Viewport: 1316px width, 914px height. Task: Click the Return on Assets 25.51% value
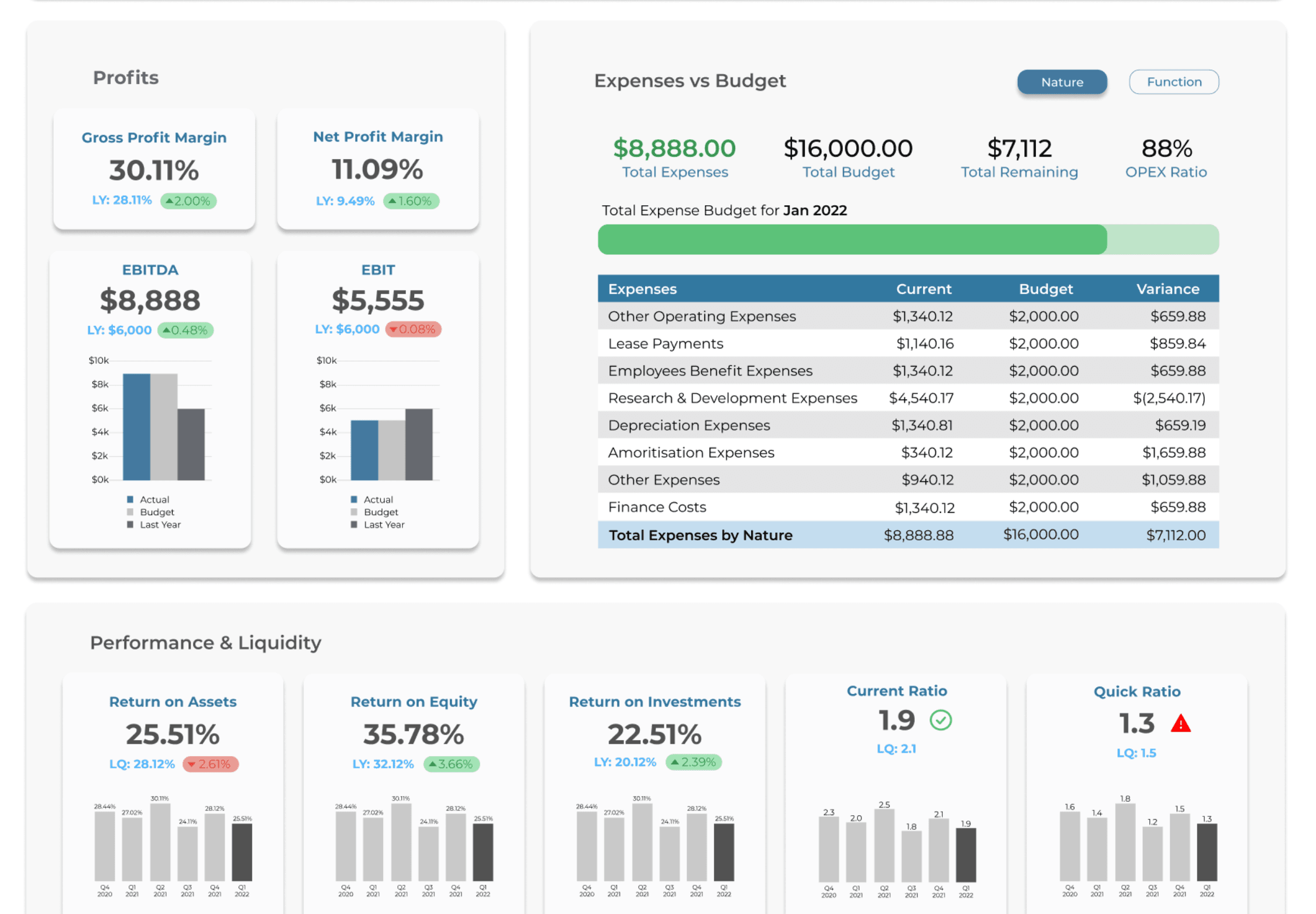[173, 734]
